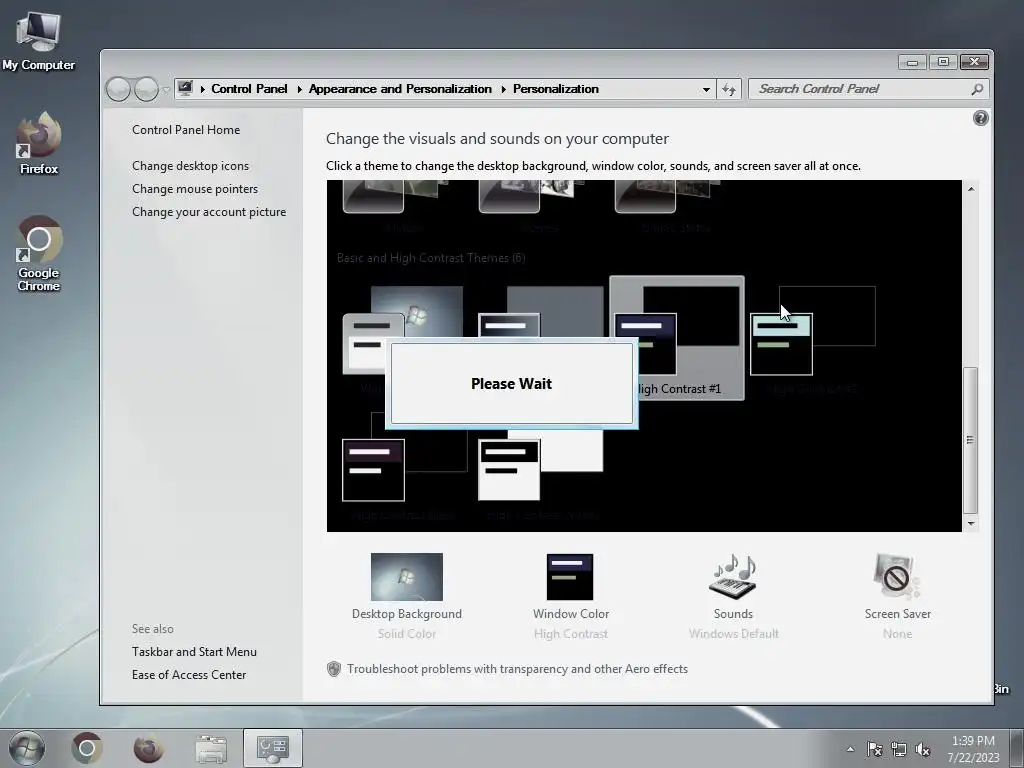Open network tray icon
This screenshot has width=1024, height=768.
(x=899, y=749)
